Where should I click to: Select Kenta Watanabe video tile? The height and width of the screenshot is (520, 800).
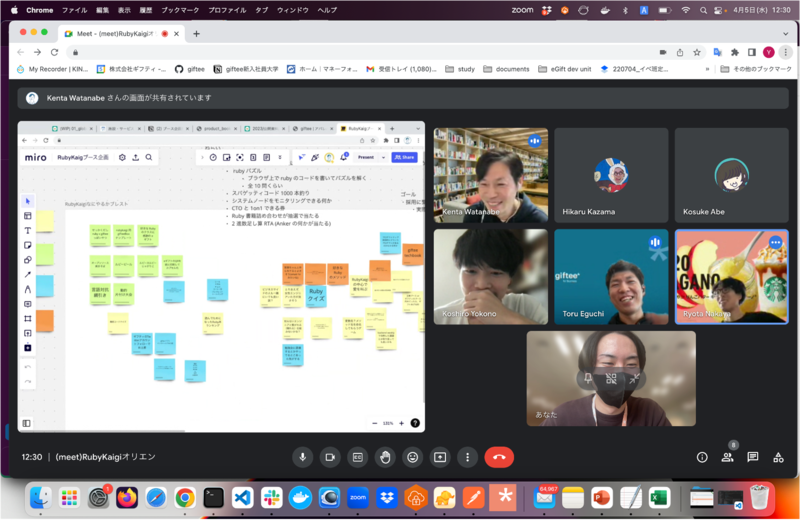491,175
